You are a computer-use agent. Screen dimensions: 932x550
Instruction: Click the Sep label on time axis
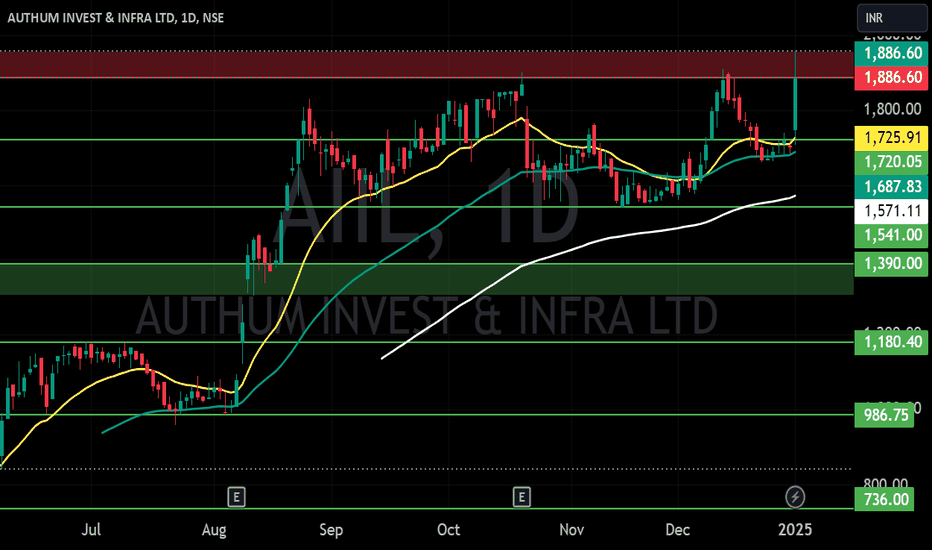coord(331,529)
